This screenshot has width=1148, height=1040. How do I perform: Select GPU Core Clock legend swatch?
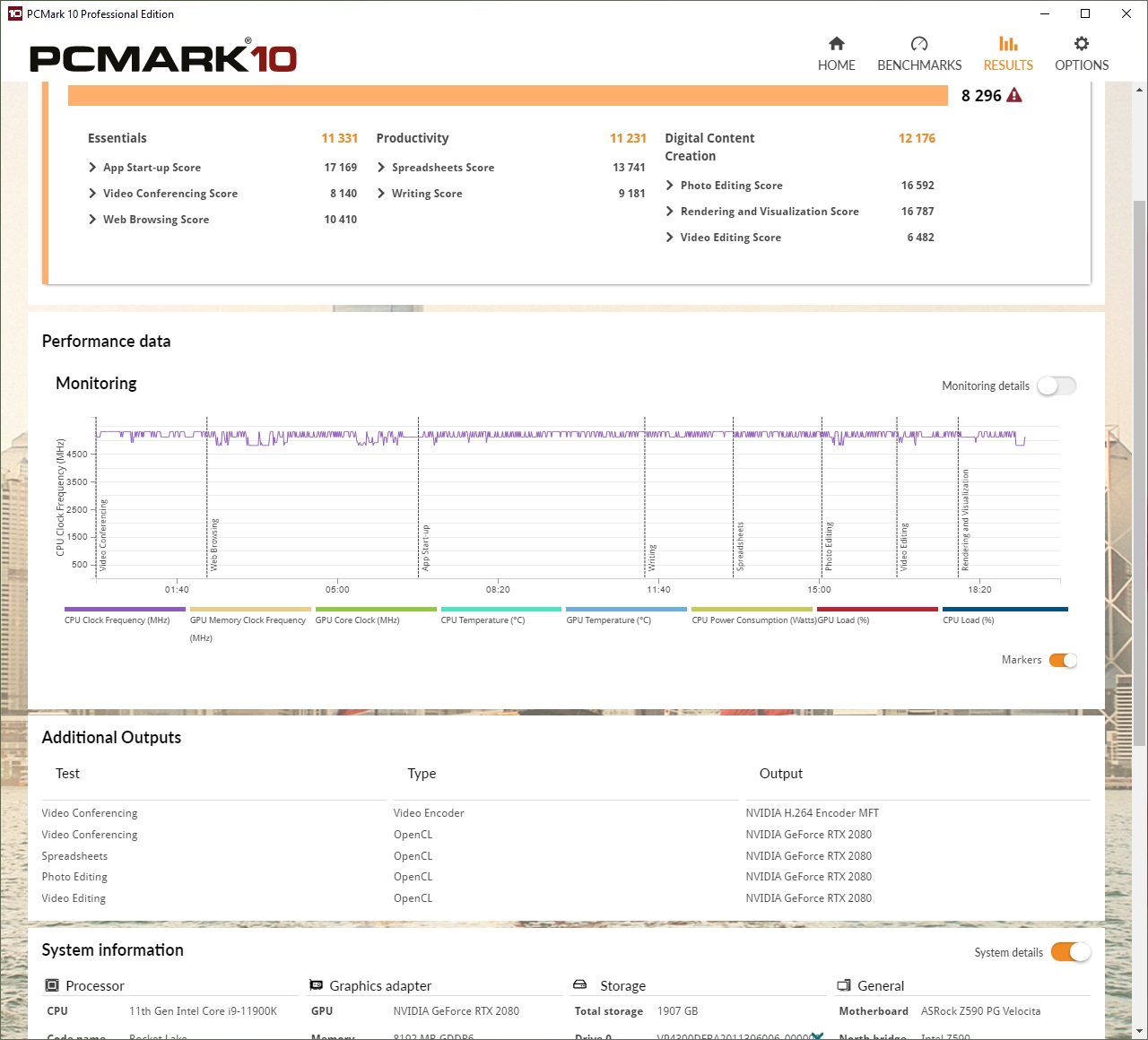pyautogui.click(x=376, y=609)
